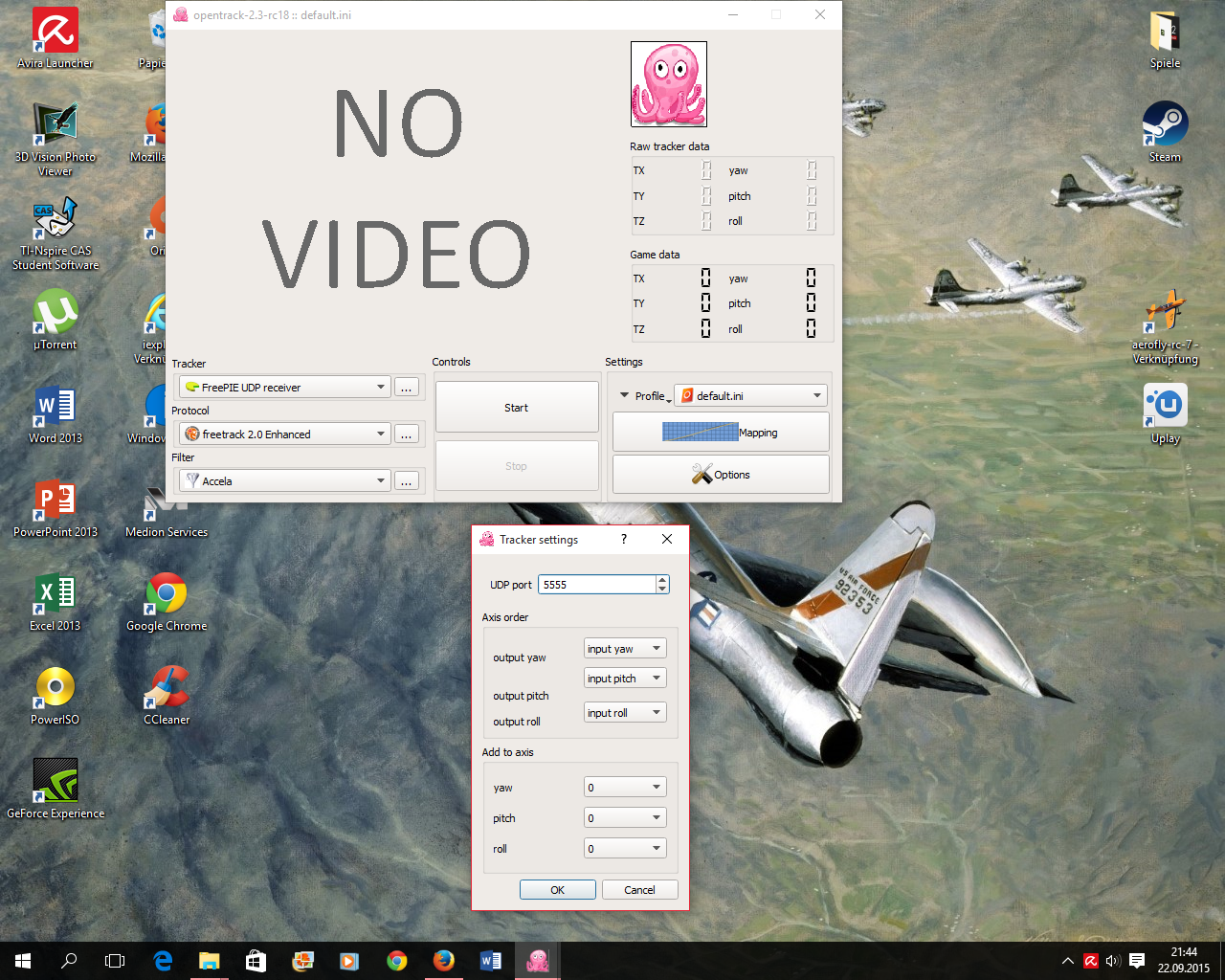Expand the Profile menu button
Screen dimensions: 1225x980
644,396
